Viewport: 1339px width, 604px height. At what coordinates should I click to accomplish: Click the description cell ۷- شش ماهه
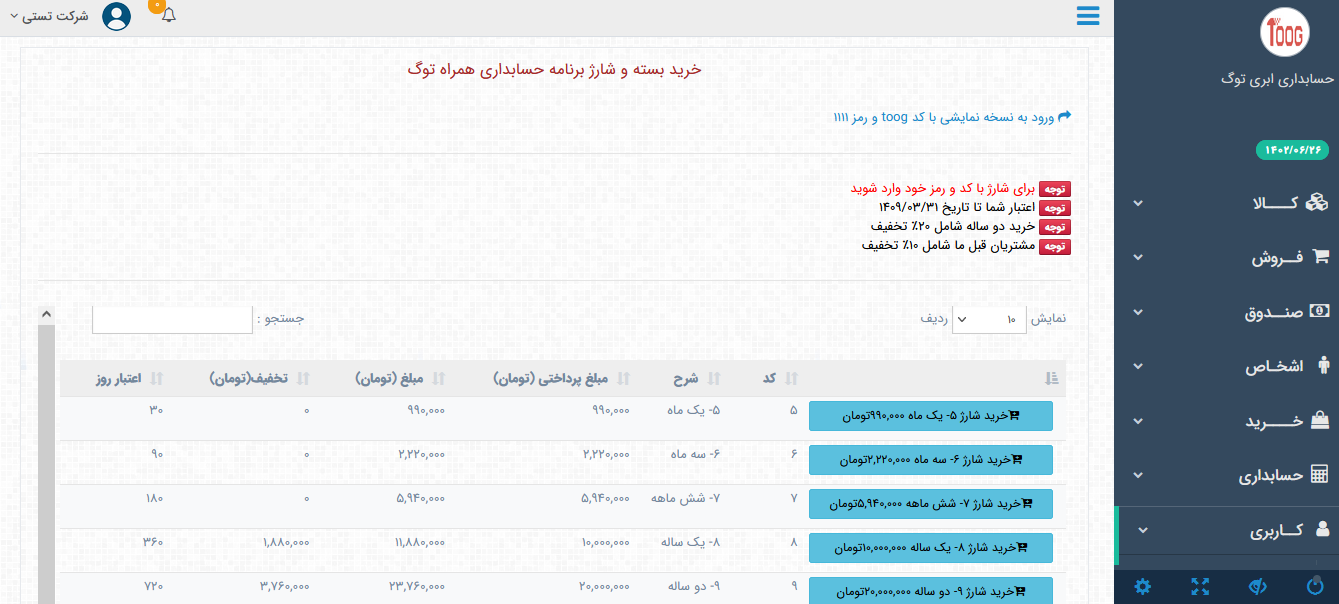click(x=686, y=498)
